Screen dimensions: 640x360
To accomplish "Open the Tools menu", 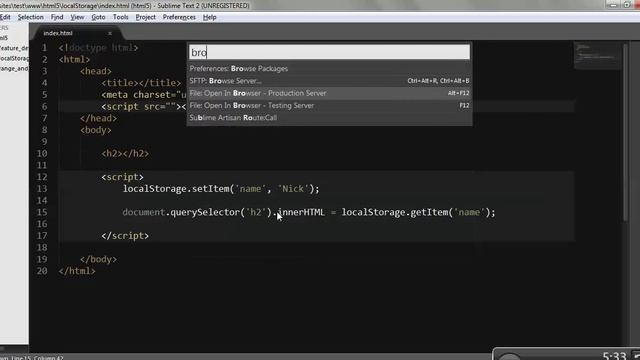I will [120, 17].
